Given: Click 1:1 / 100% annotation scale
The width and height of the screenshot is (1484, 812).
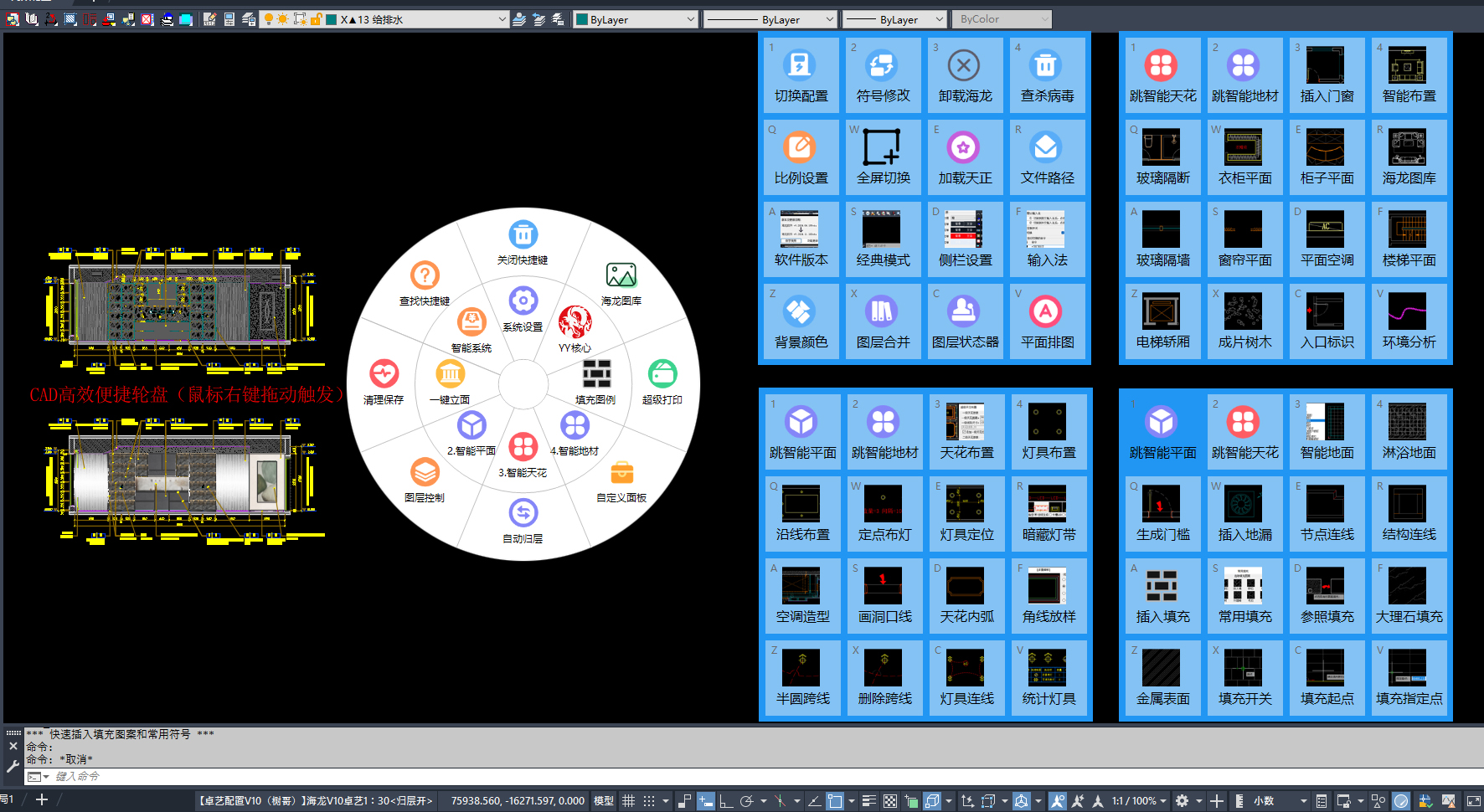Looking at the screenshot, I should (x=1133, y=801).
